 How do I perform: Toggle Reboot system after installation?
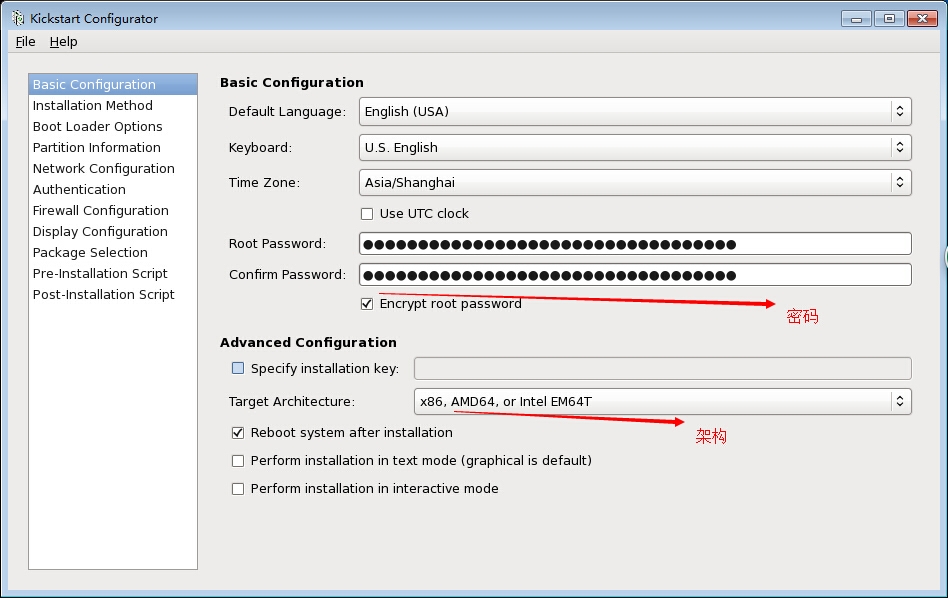(238, 433)
